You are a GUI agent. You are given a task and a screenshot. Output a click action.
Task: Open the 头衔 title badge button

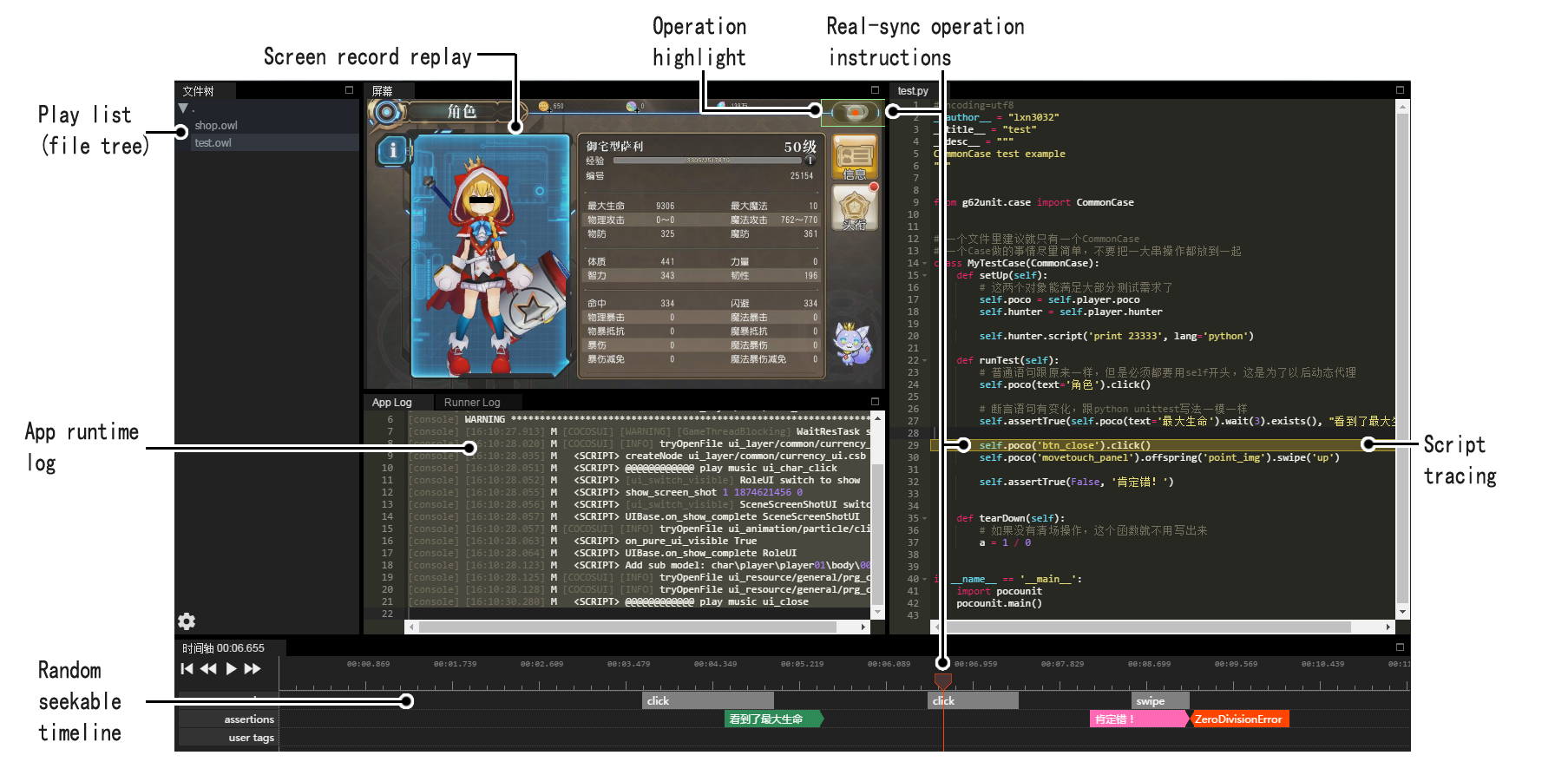pos(855,208)
